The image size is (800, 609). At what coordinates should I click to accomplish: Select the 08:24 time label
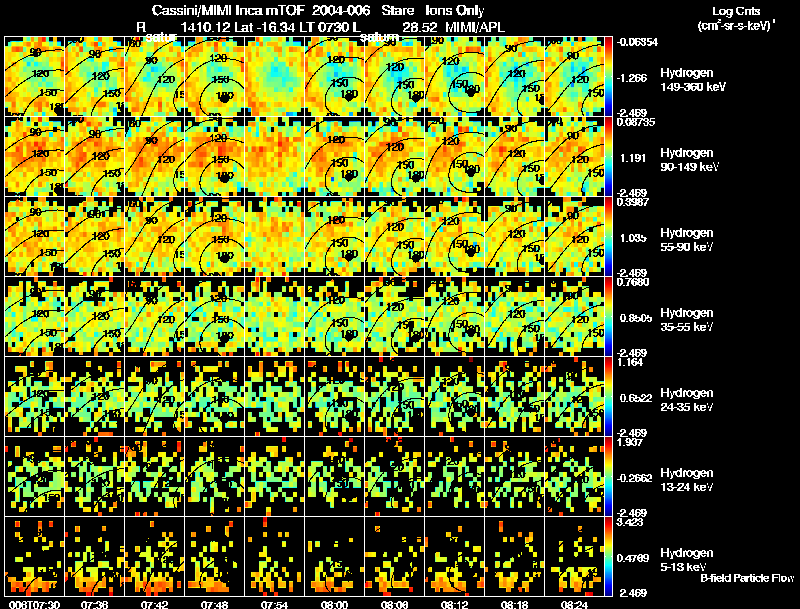[574, 605]
